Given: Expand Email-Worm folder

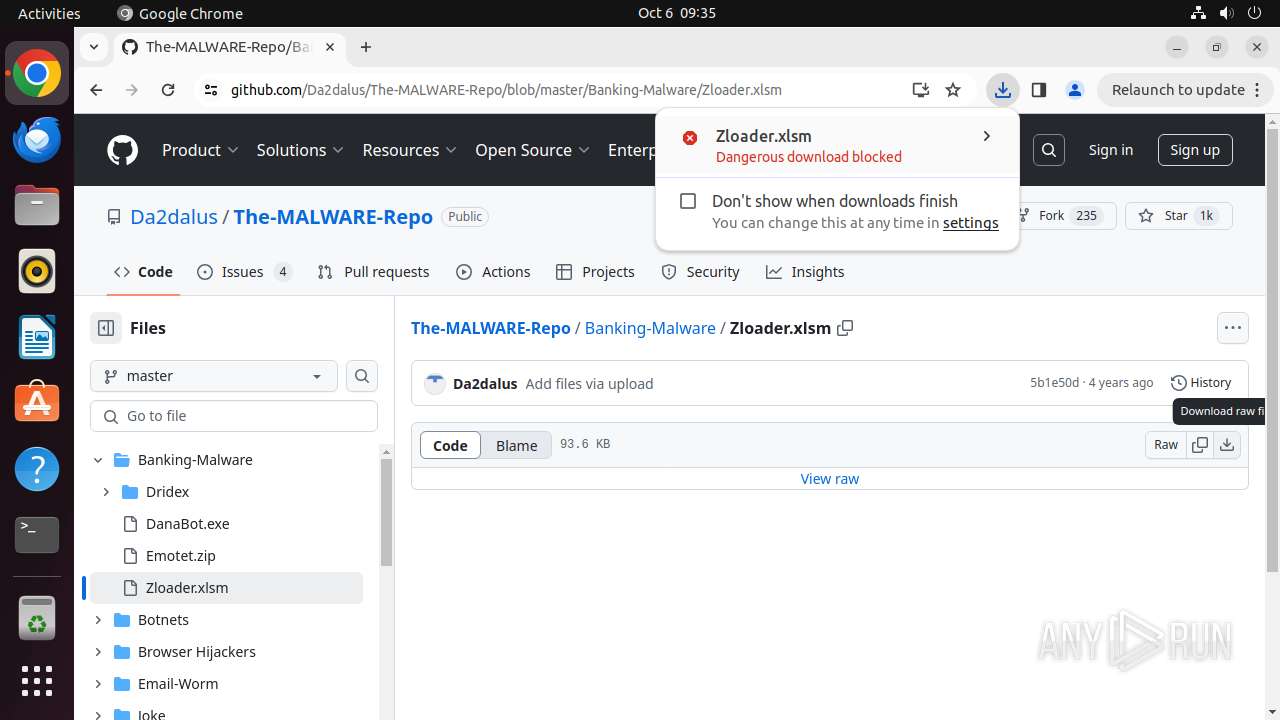Looking at the screenshot, I should (98, 684).
